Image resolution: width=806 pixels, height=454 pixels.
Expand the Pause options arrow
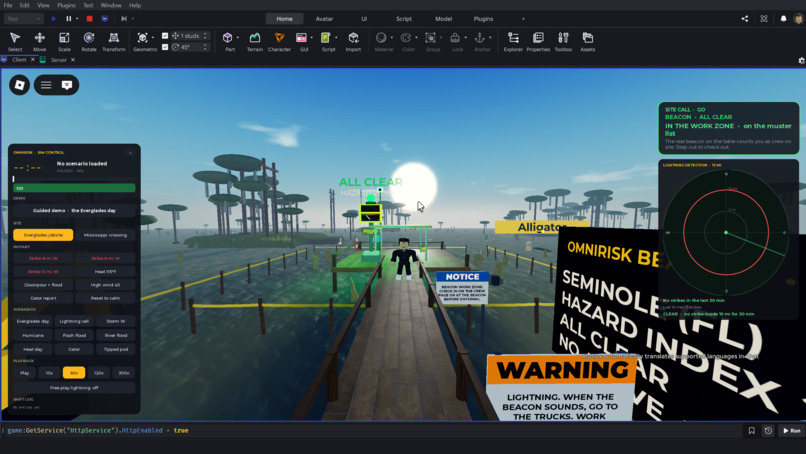click(x=77, y=19)
